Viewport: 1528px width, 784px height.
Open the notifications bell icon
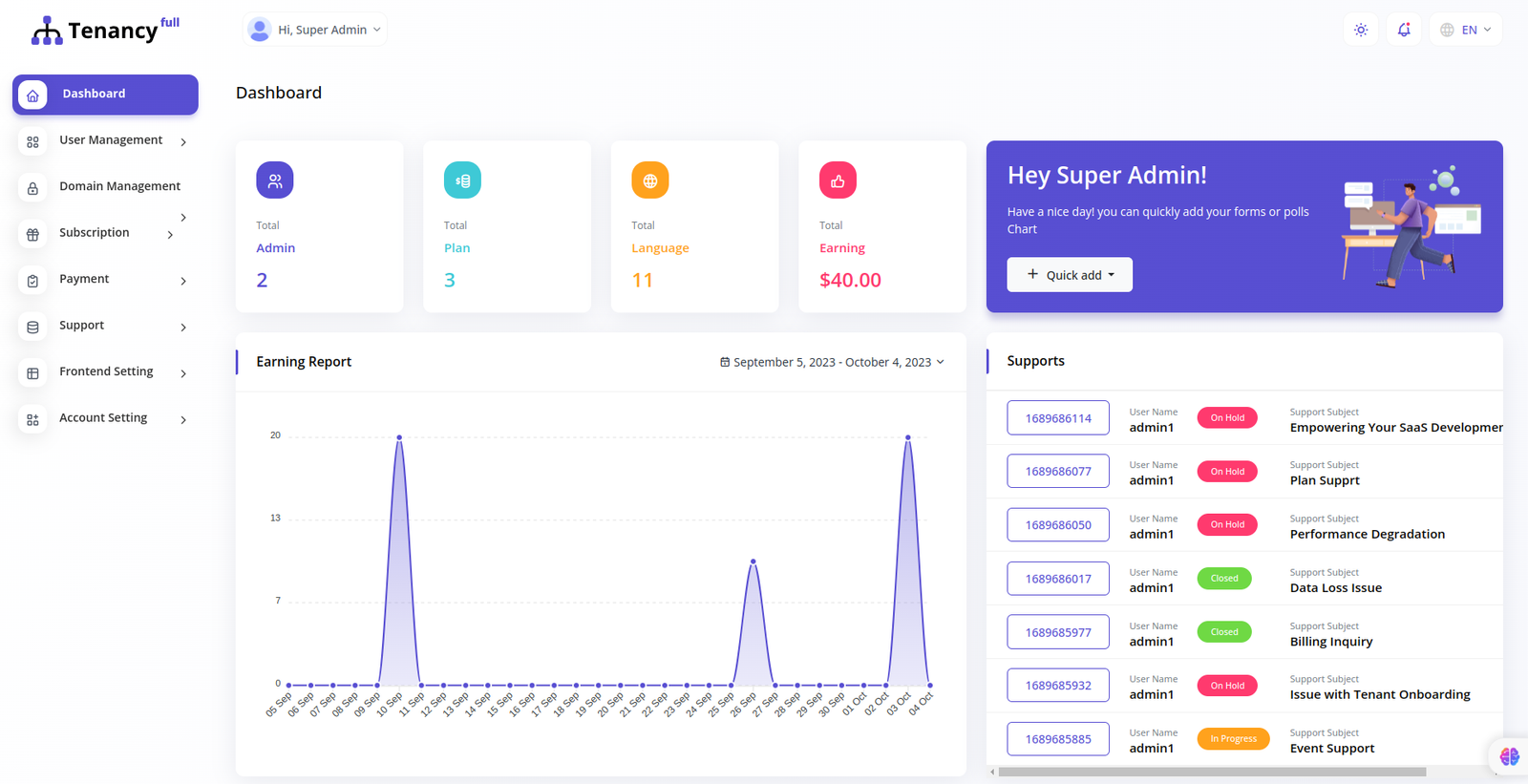1404,30
